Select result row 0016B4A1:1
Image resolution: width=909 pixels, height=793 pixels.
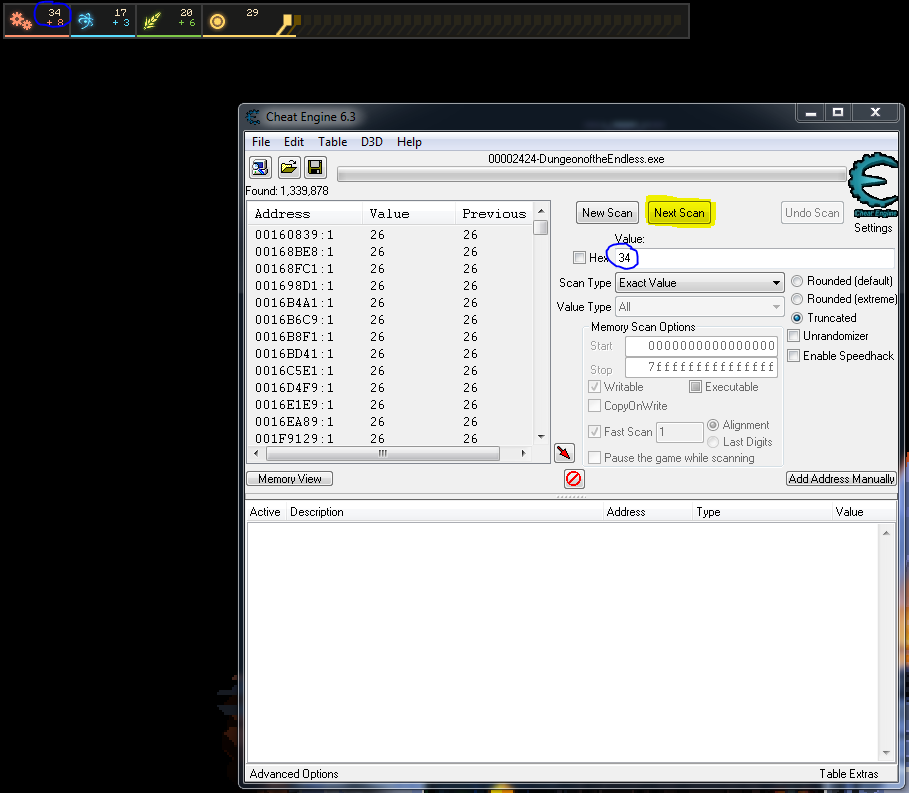pyautogui.click(x=390, y=303)
